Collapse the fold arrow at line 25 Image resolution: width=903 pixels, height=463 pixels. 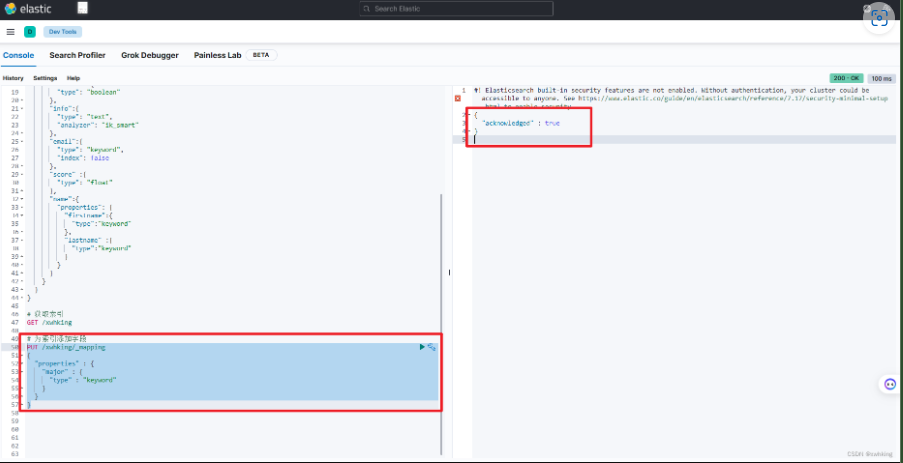coord(21,141)
